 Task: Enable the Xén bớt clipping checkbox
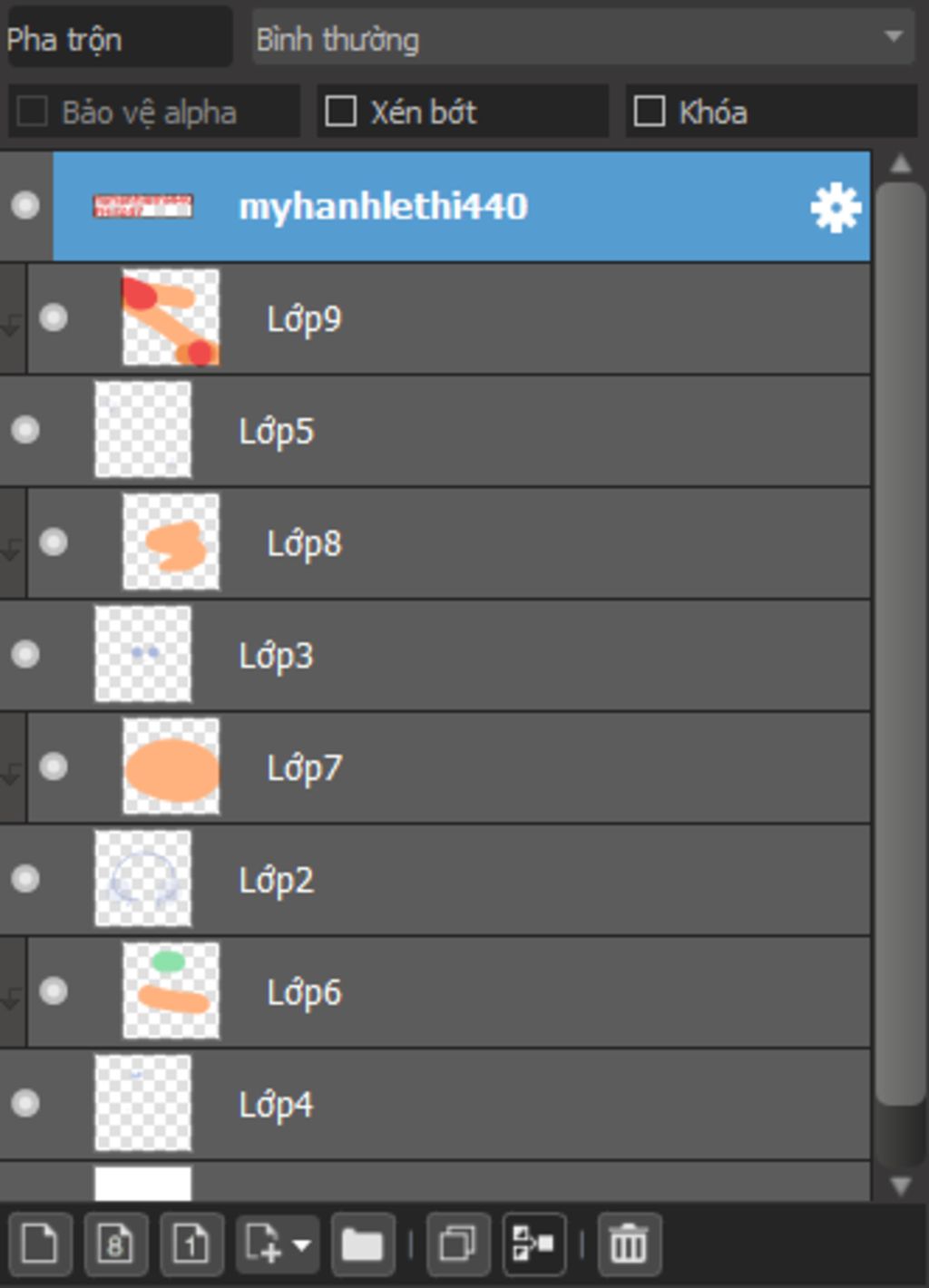pyautogui.click(x=340, y=112)
